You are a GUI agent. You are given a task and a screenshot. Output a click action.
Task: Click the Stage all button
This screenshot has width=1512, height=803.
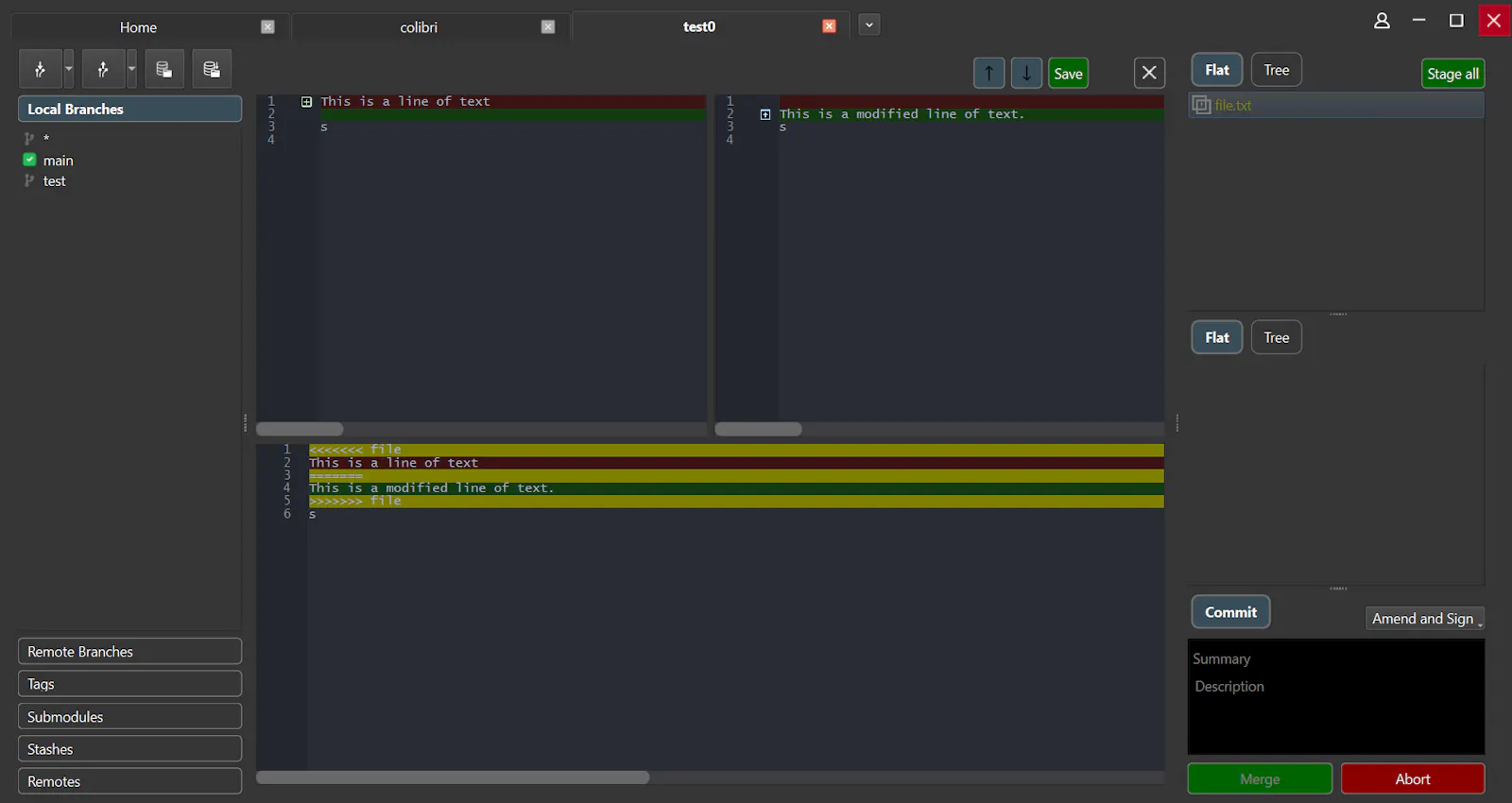[1452, 74]
